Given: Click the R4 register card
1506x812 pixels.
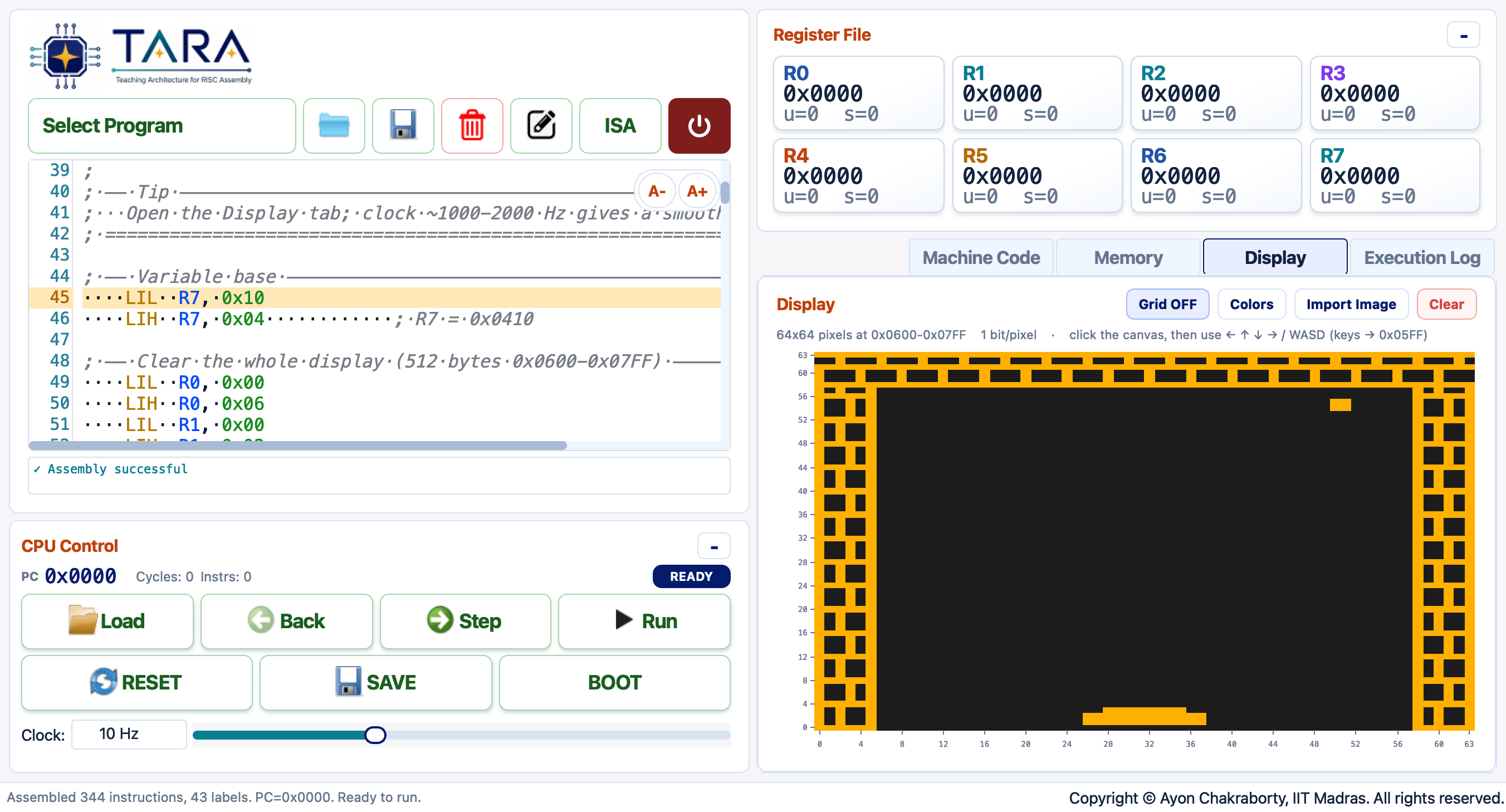Looking at the screenshot, I should pos(858,175).
